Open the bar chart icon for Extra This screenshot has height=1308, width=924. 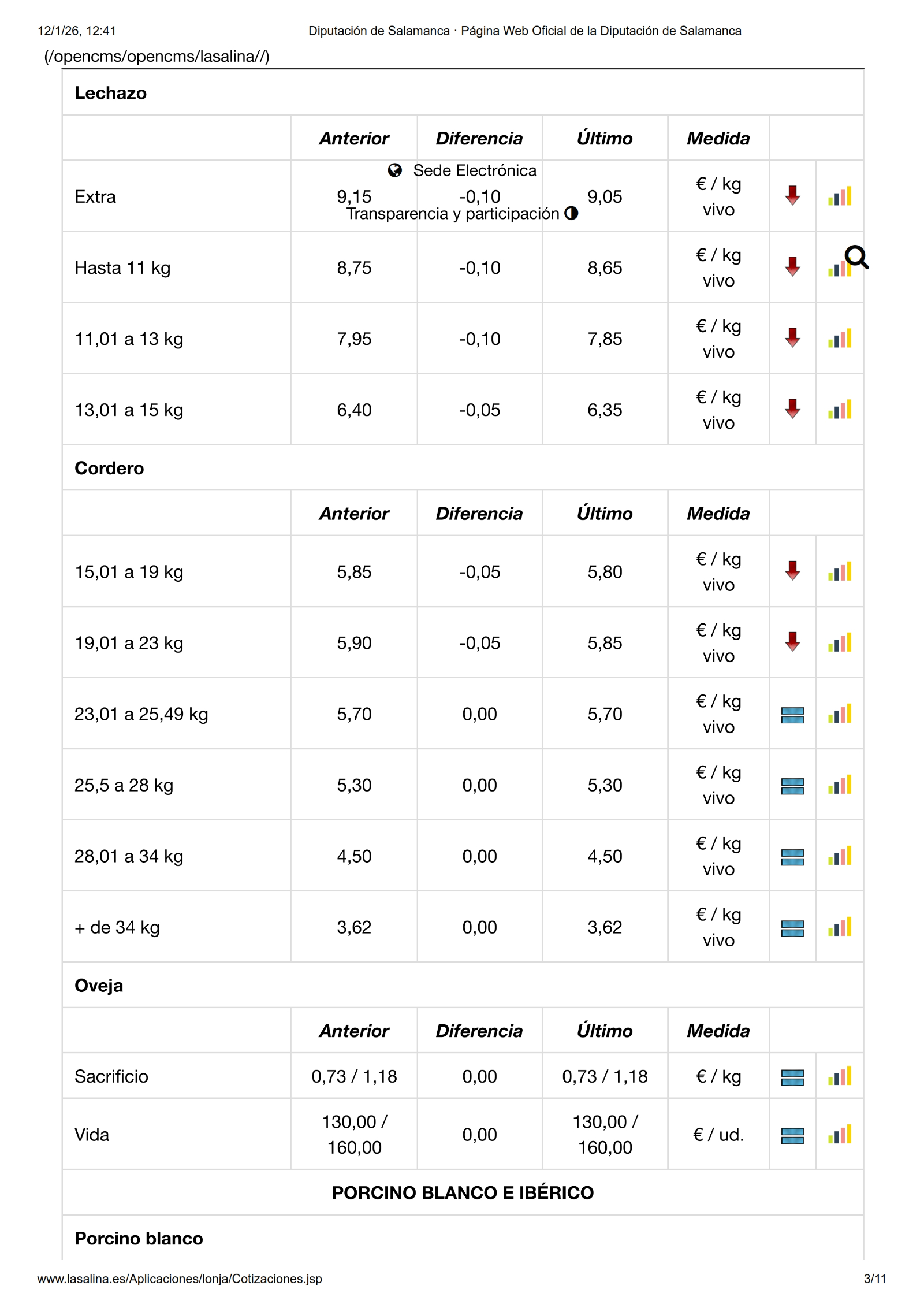tap(839, 196)
